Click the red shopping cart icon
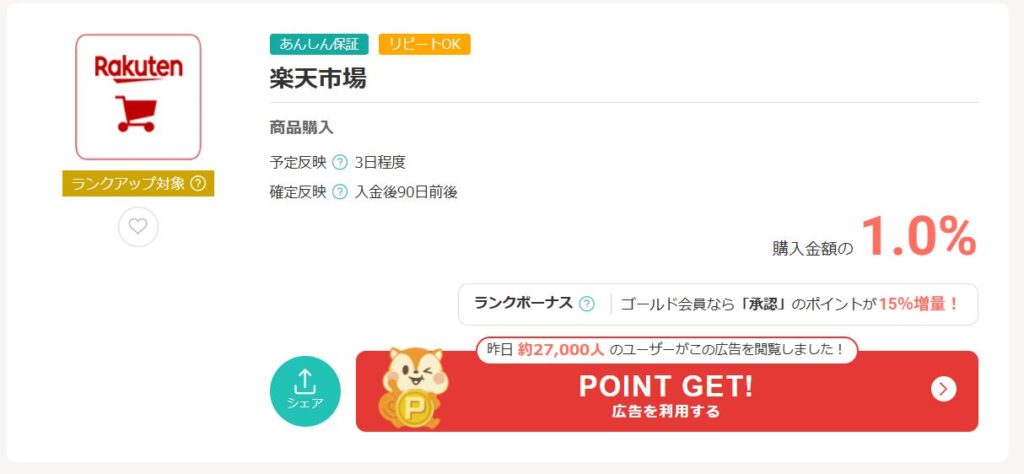1024x474 pixels. tap(136, 114)
